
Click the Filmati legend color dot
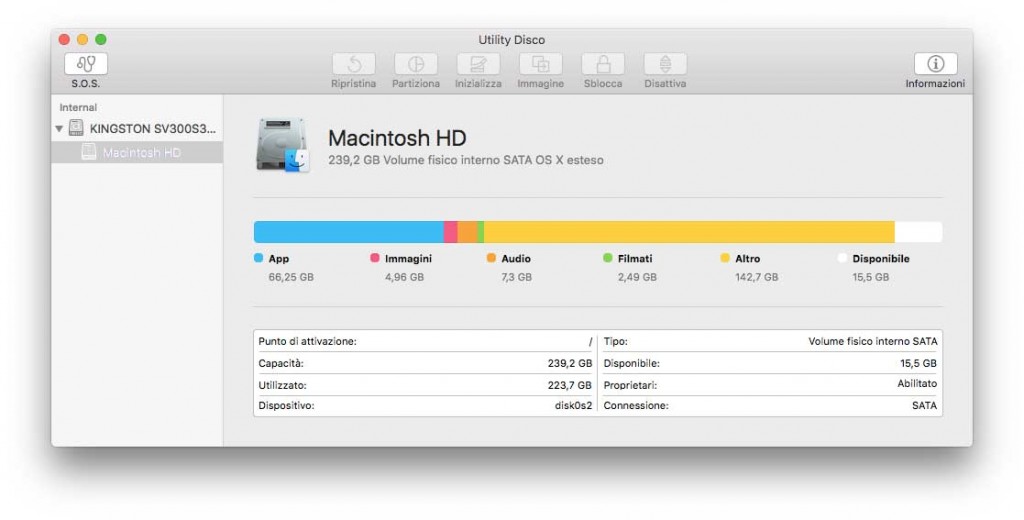click(608, 258)
